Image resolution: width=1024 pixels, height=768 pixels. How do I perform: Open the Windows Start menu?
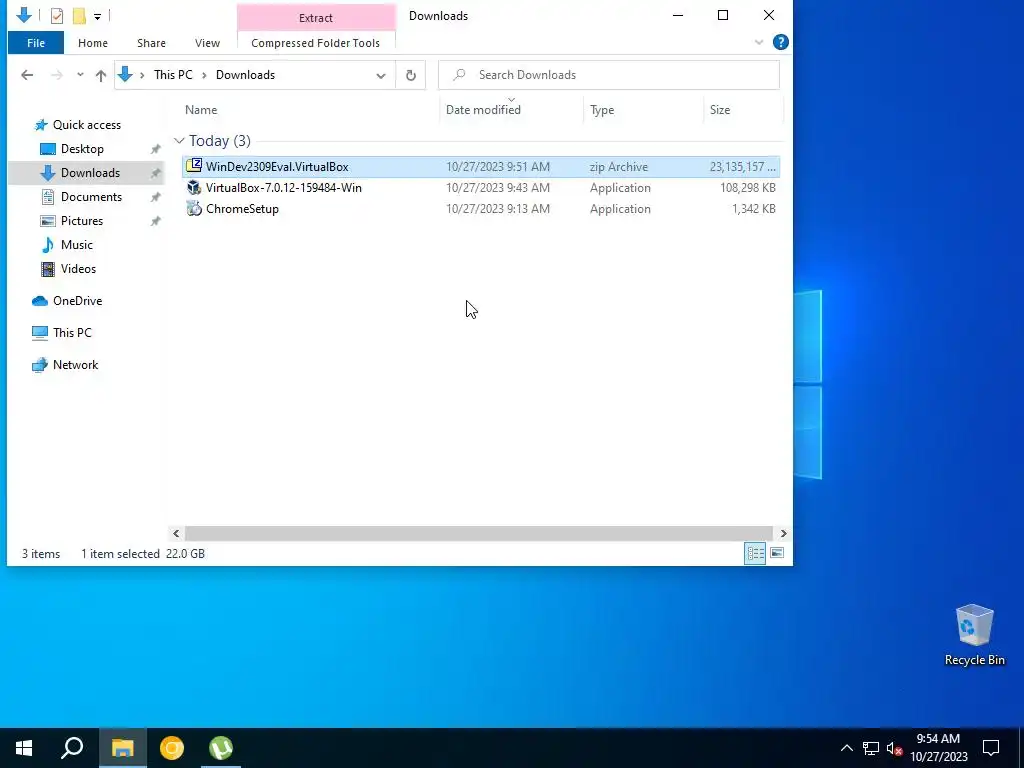[x=24, y=748]
